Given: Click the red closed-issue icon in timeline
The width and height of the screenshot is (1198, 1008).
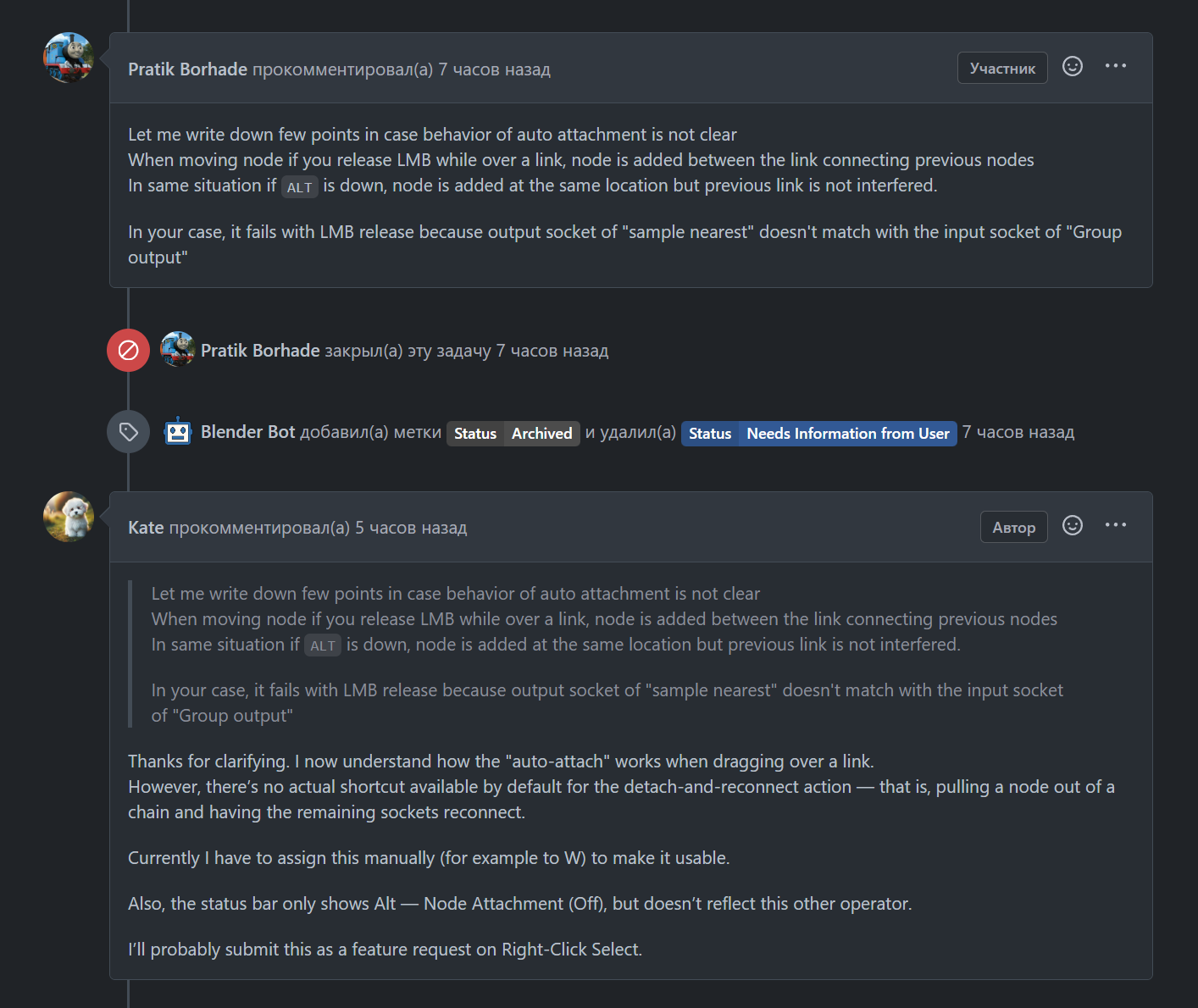Looking at the screenshot, I should pyautogui.click(x=128, y=350).
